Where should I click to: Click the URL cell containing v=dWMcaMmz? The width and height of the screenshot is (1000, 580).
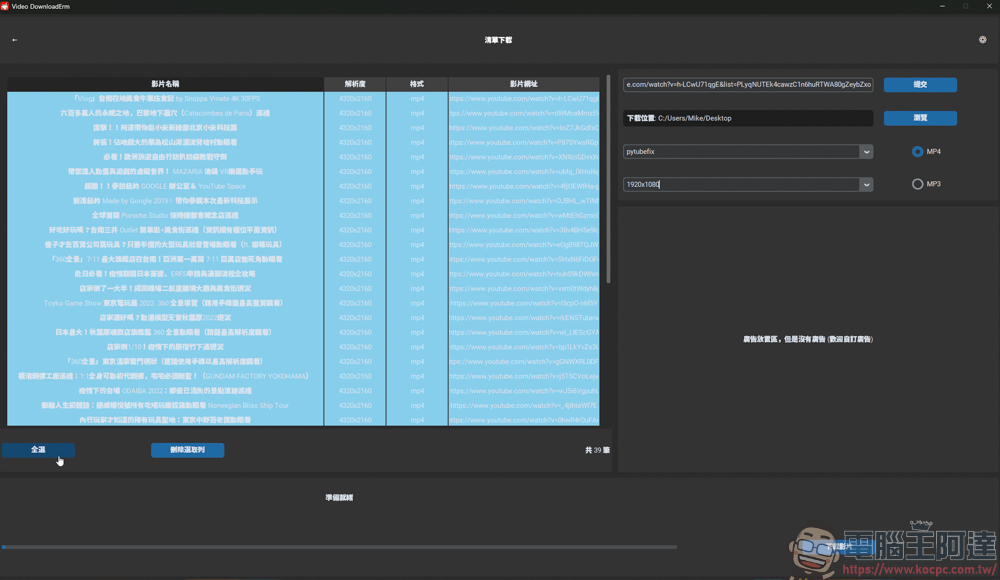pyautogui.click(x=524, y=114)
